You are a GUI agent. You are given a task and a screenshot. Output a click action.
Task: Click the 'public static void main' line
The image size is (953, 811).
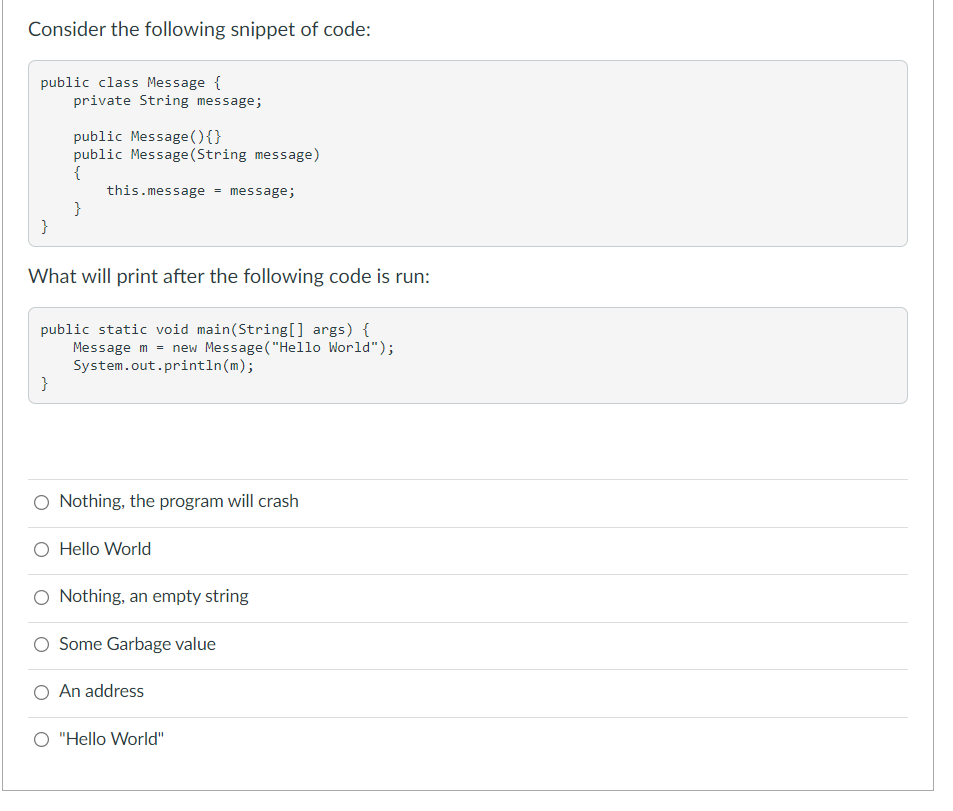coord(205,330)
